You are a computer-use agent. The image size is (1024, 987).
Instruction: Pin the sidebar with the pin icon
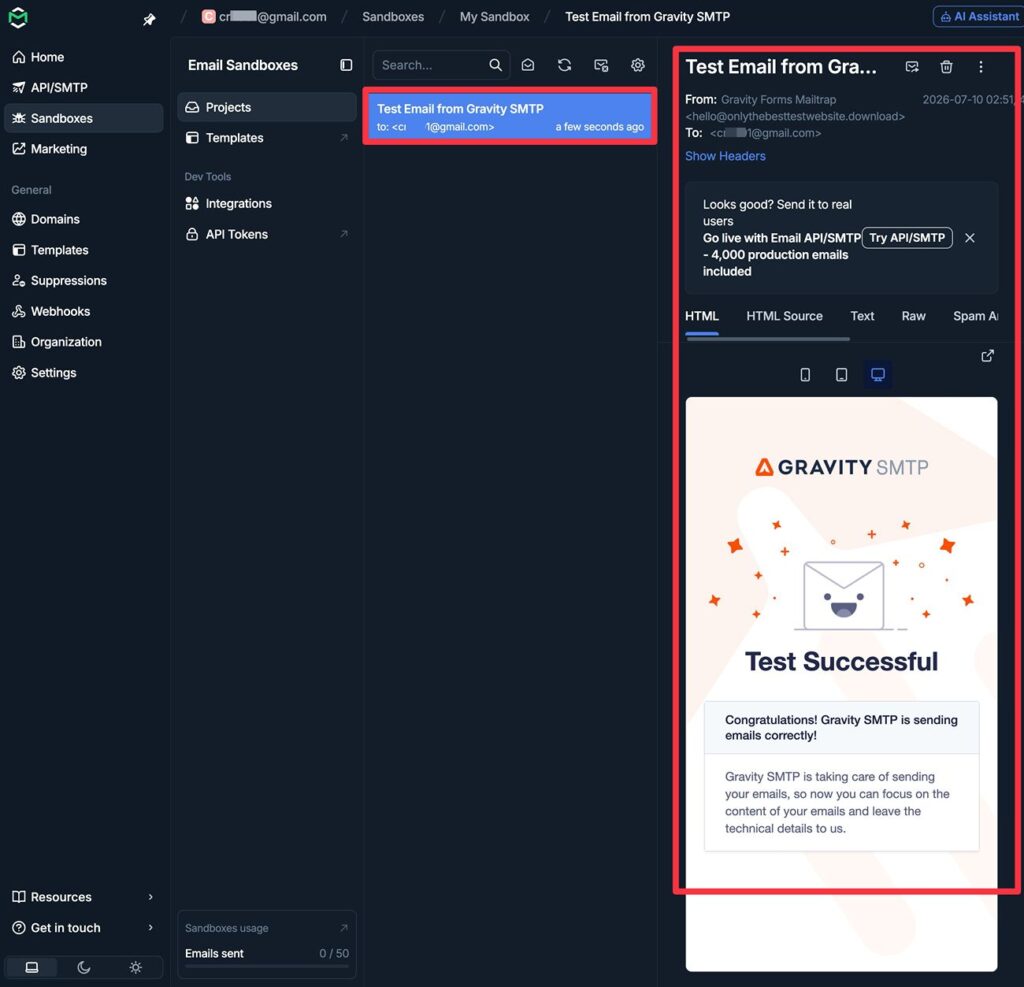point(150,20)
